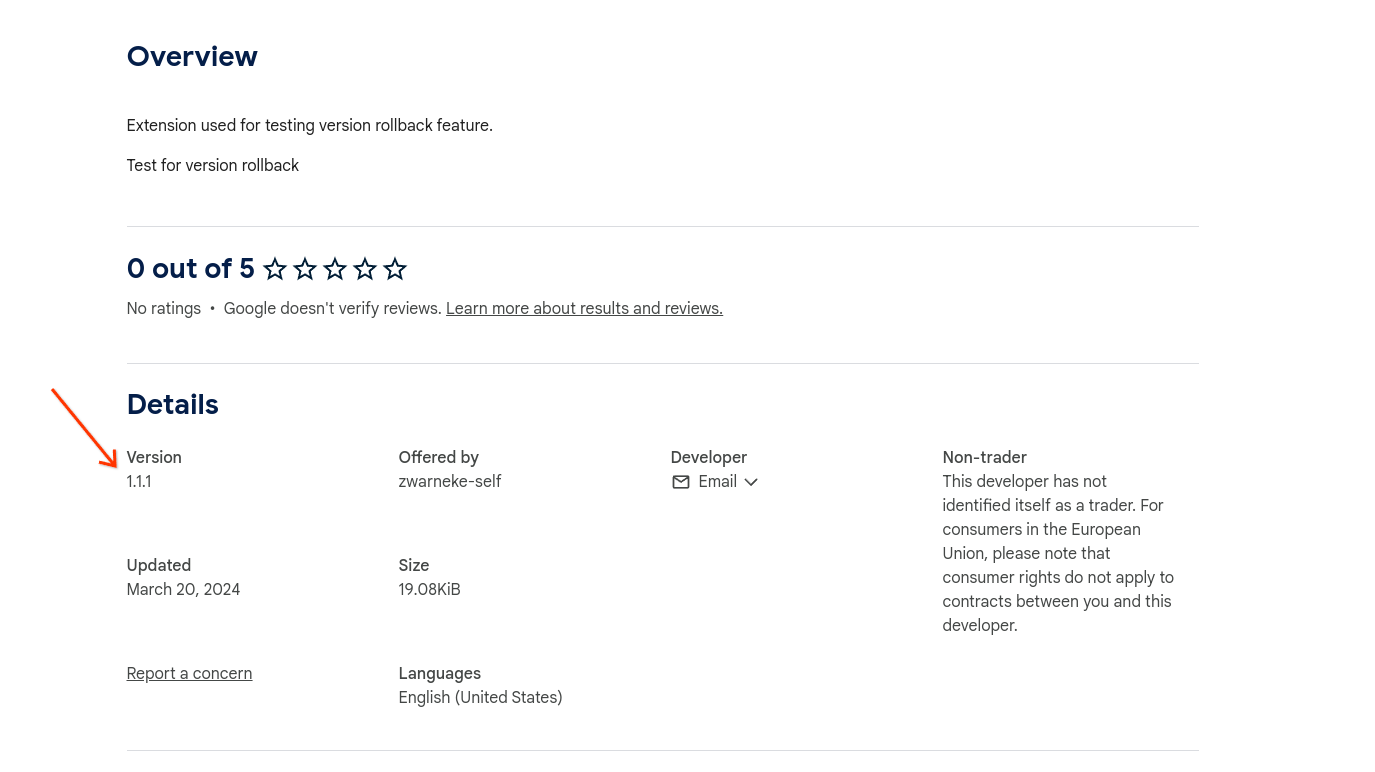This screenshot has height=772, width=1375.
Task: Click the Non-trader disclosure text
Action: (x=1057, y=553)
